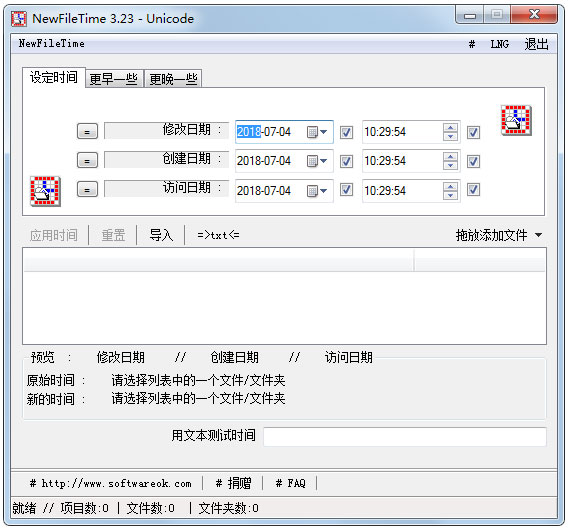
Task: Open the # FAQ link
Action: (290, 483)
